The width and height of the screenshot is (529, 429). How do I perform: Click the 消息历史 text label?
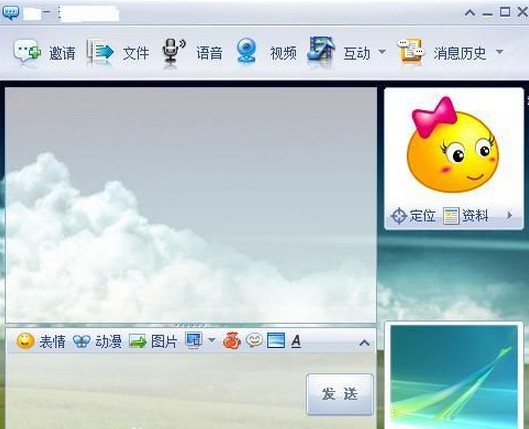pyautogui.click(x=460, y=53)
